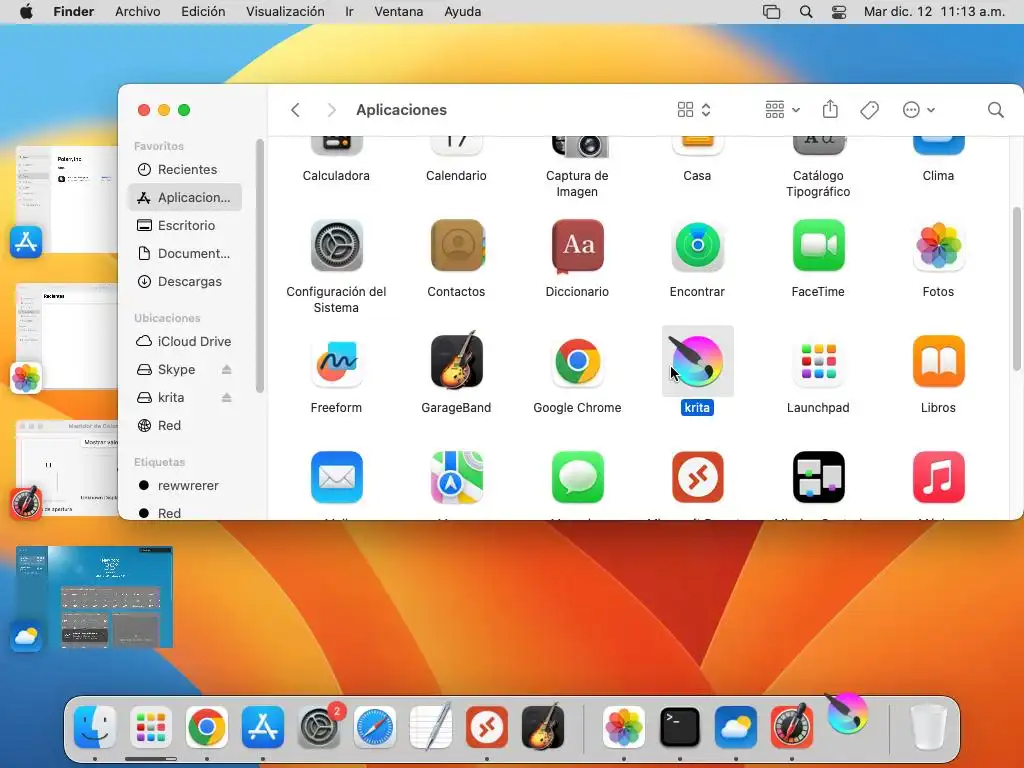Open Terminal from the Dock
The height and width of the screenshot is (768, 1024).
point(680,727)
